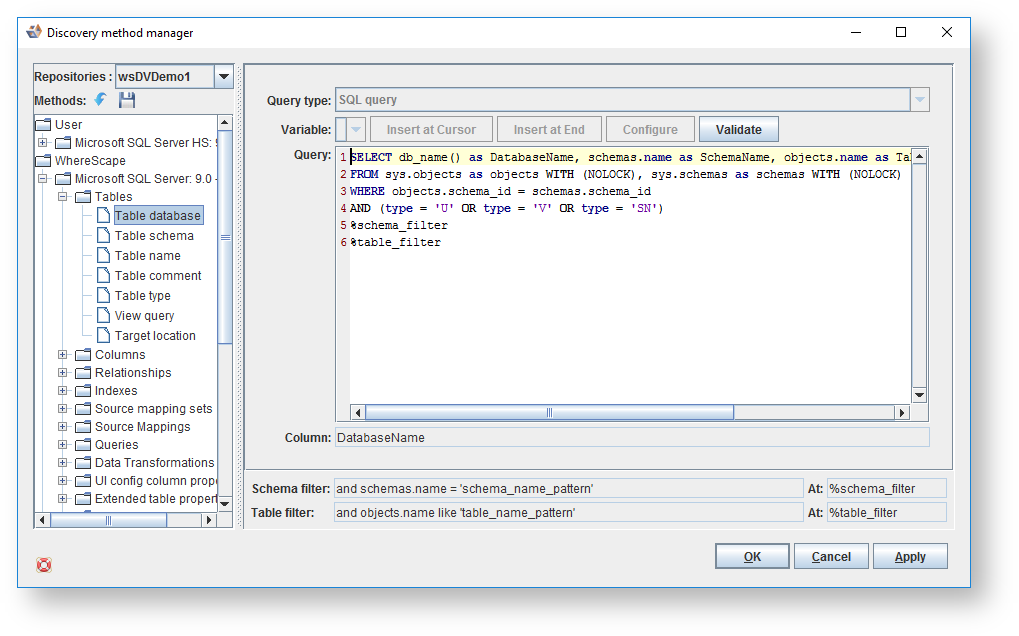
Task: Expand the Relationships tree node
Action: (63, 373)
